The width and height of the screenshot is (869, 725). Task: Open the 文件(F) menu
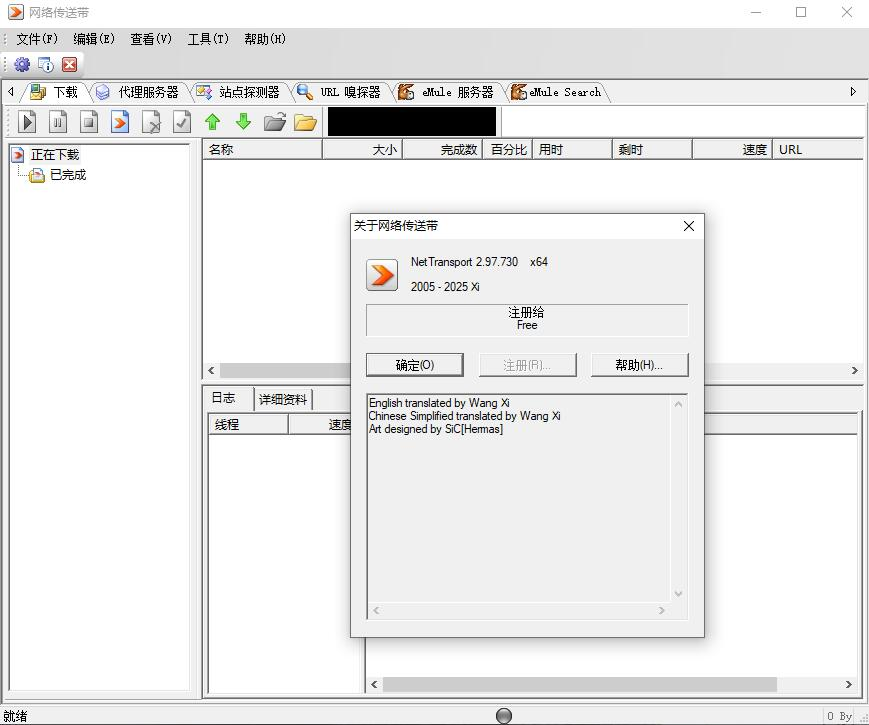pos(37,39)
